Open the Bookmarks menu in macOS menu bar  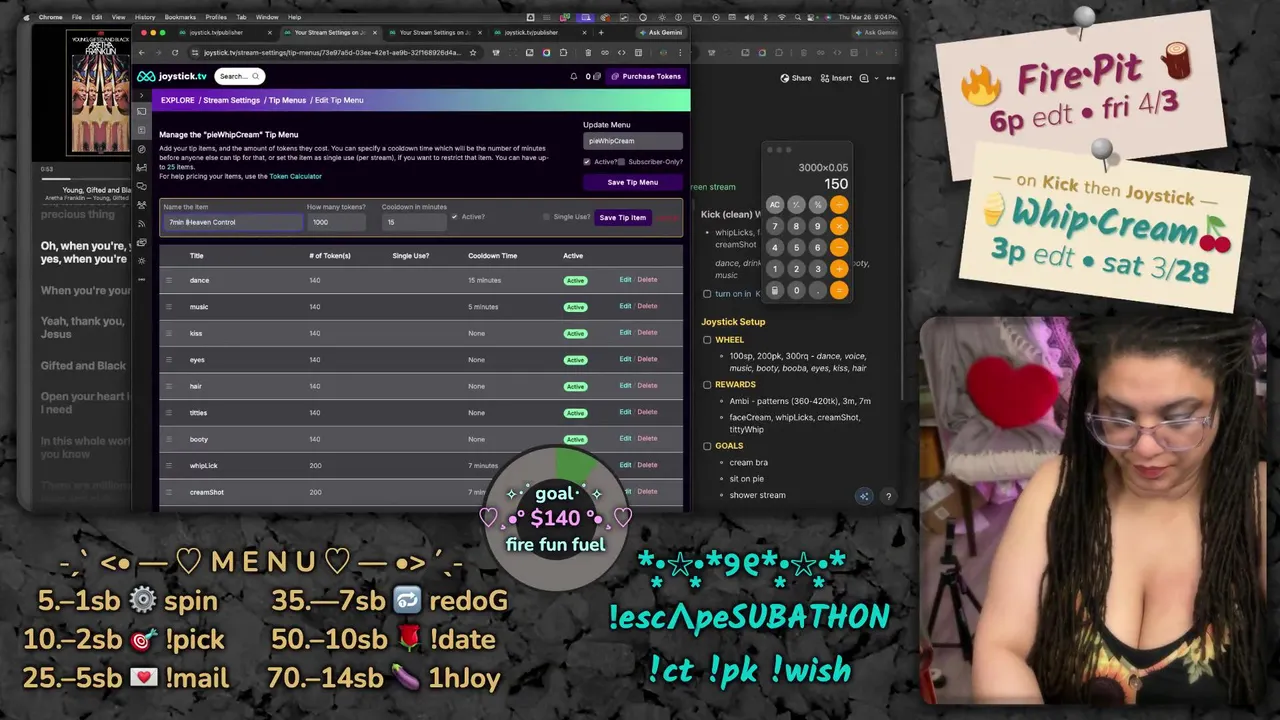pos(180,17)
